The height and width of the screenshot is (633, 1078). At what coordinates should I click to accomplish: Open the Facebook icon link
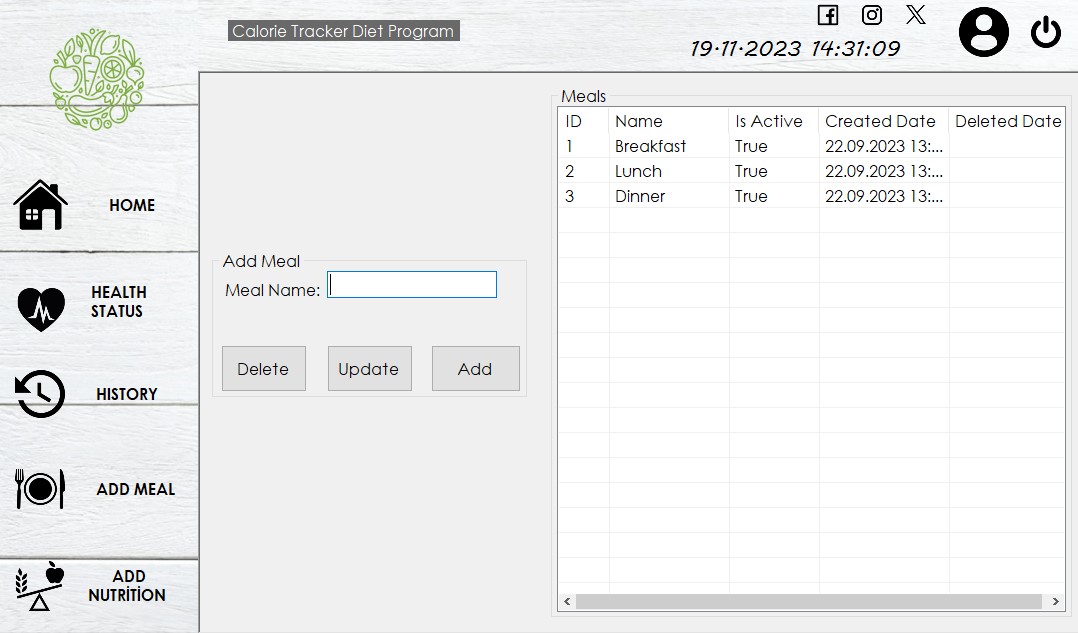pos(828,15)
